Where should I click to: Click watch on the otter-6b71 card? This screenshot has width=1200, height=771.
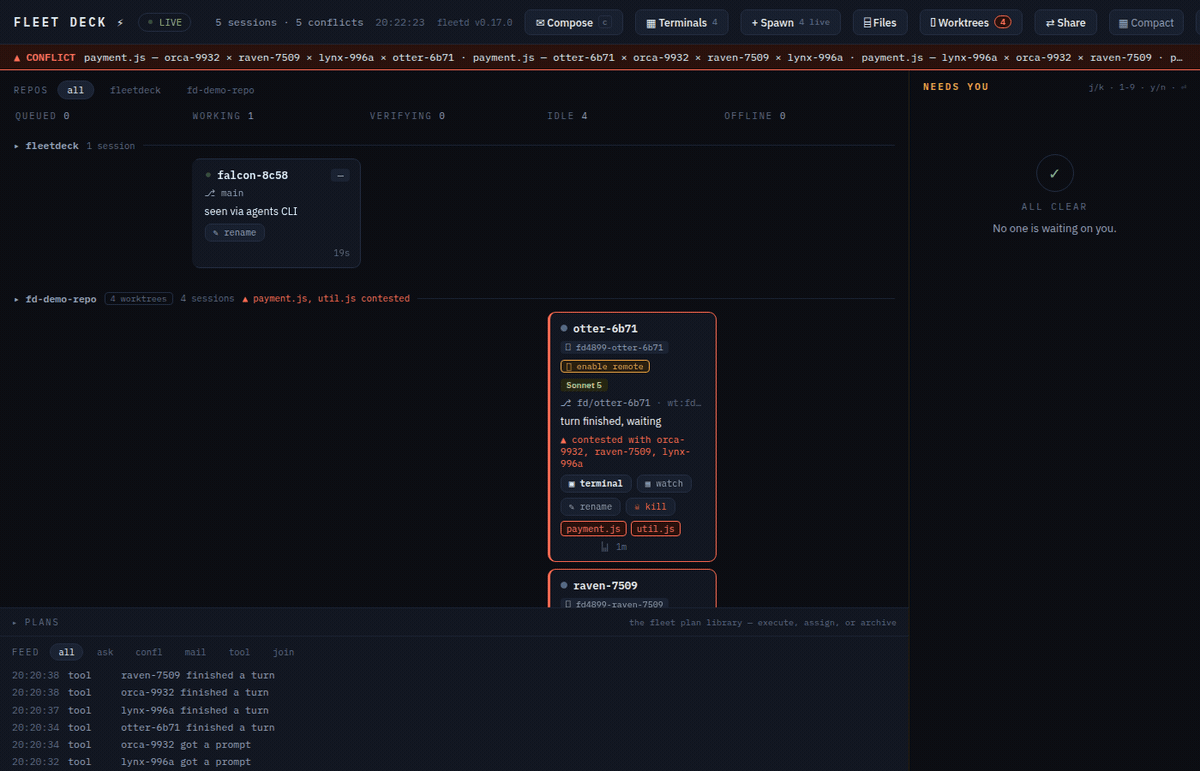point(664,484)
